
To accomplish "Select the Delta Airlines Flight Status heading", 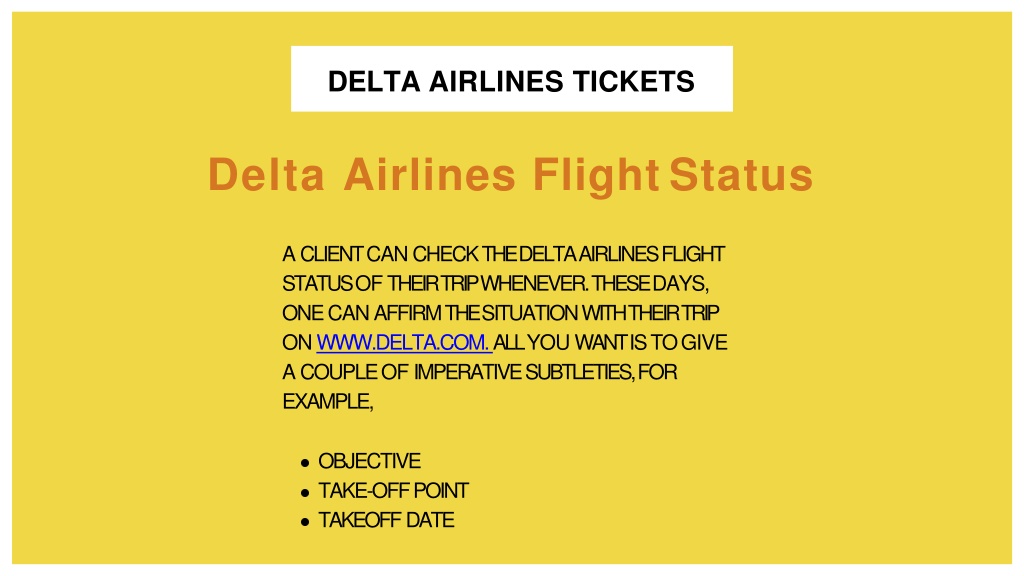I will coord(510,174).
